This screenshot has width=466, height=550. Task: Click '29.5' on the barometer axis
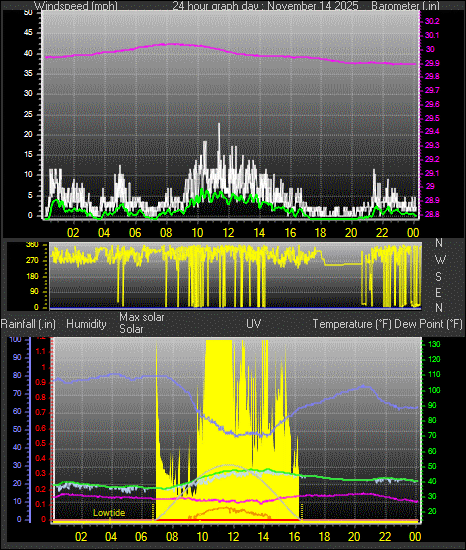pyautogui.click(x=432, y=118)
